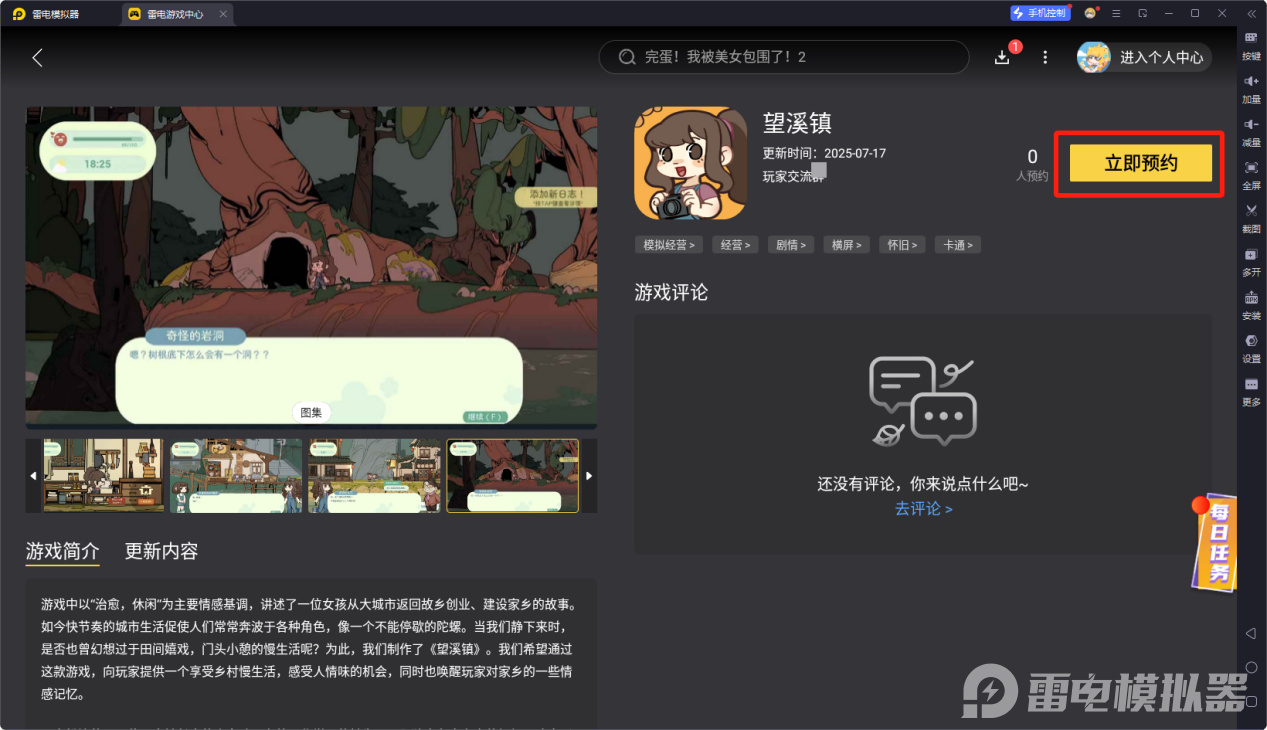Image resolution: width=1267 pixels, height=730 pixels.
Task: Click the game search input field
Action: [x=783, y=57]
